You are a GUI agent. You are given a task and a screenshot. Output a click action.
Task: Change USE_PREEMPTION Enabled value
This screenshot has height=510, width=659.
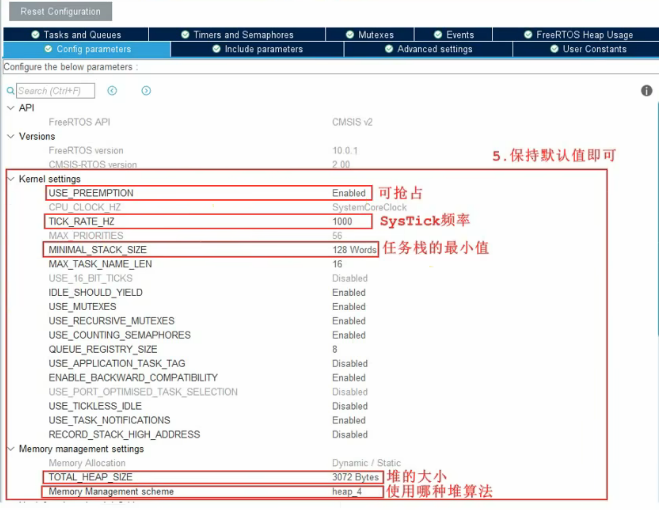pyautogui.click(x=349, y=193)
